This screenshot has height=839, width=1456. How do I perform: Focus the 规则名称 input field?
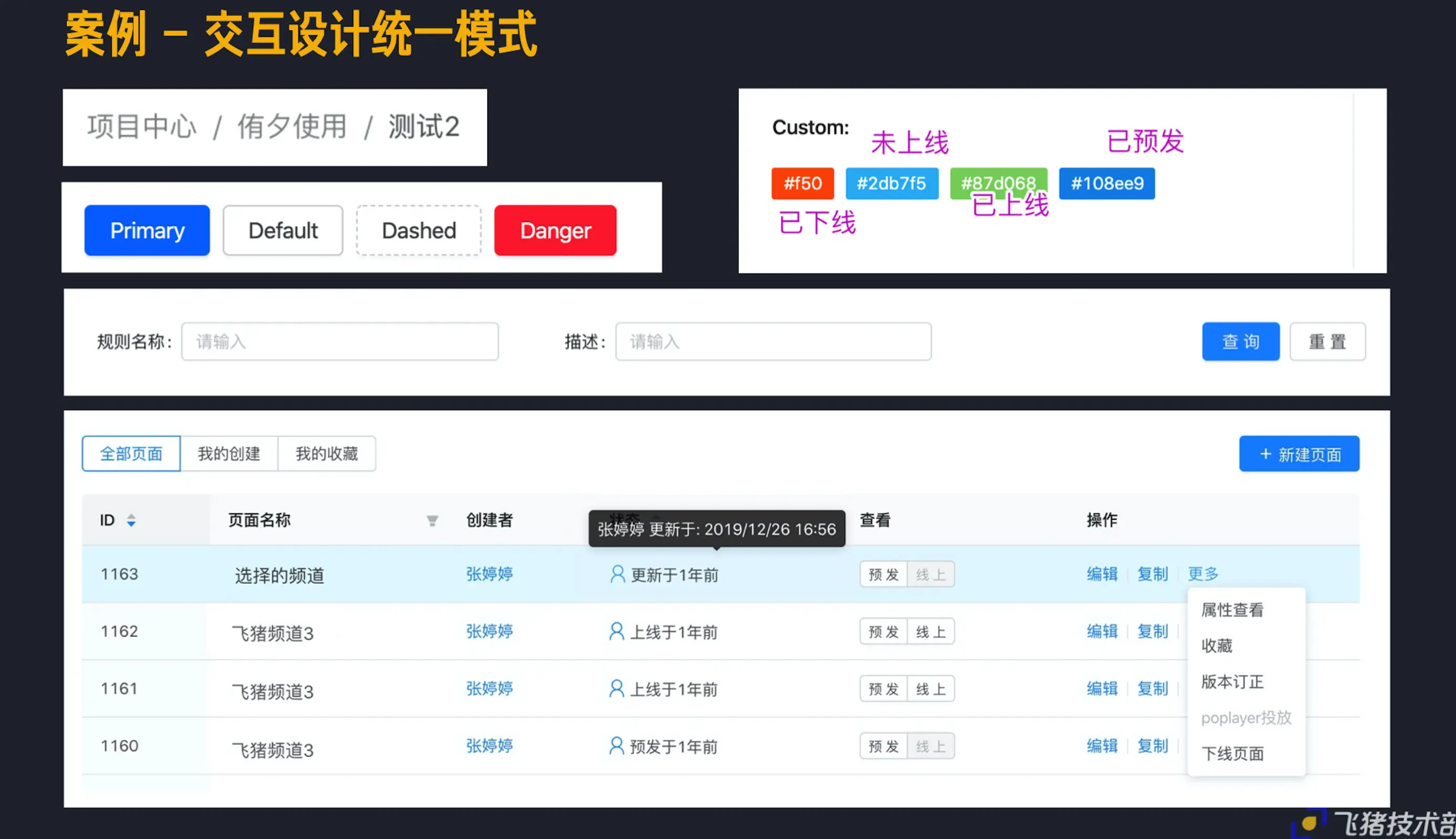coord(339,342)
